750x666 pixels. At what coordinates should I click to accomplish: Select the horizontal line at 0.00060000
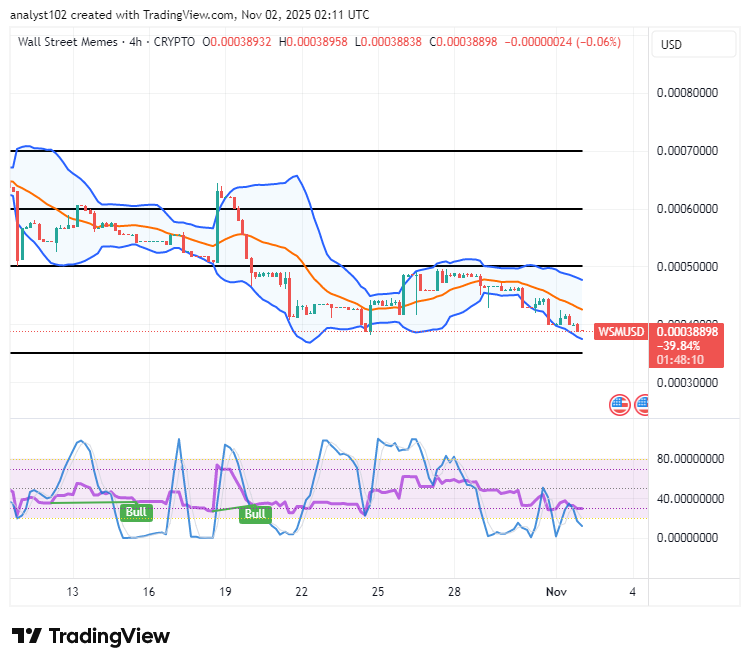[297, 209]
